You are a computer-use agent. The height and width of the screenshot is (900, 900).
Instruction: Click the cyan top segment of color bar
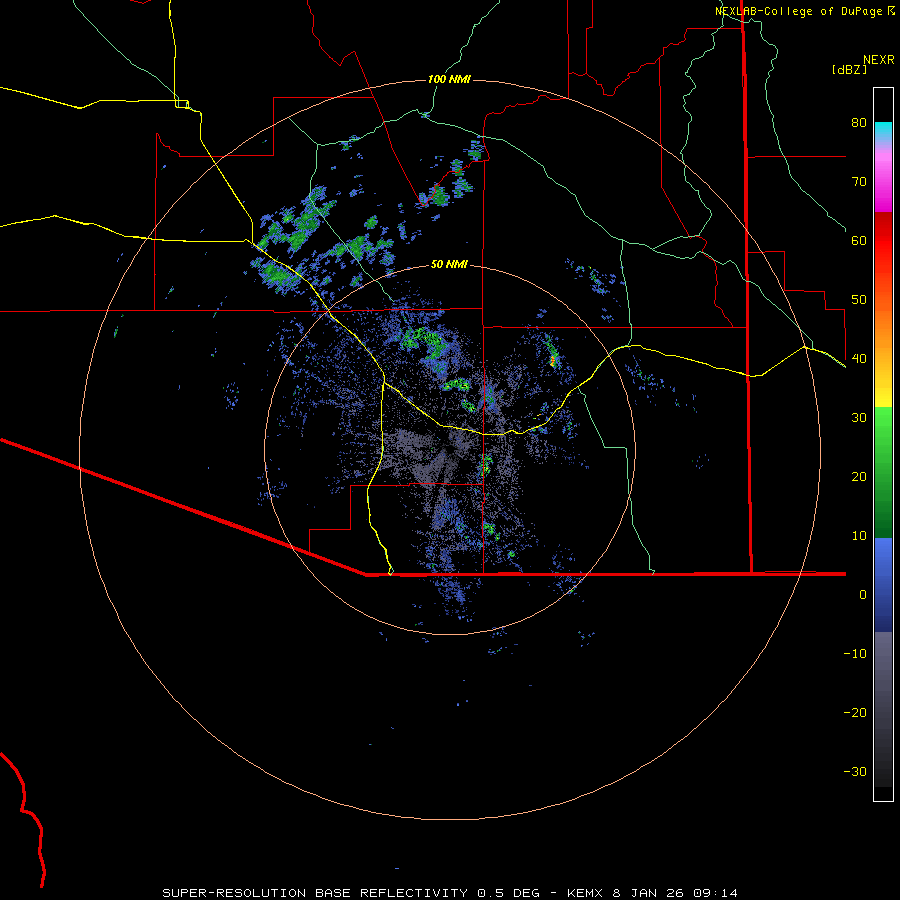(883, 131)
